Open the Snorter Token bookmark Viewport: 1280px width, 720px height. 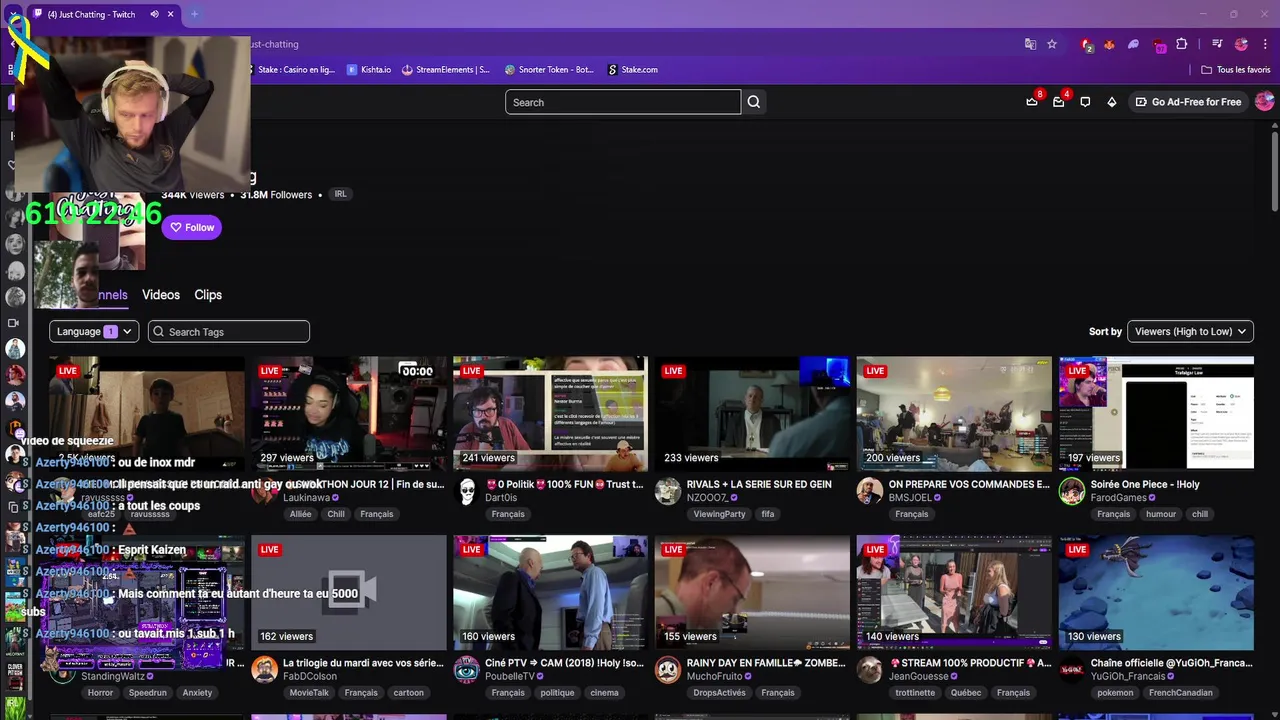pyautogui.click(x=549, y=70)
